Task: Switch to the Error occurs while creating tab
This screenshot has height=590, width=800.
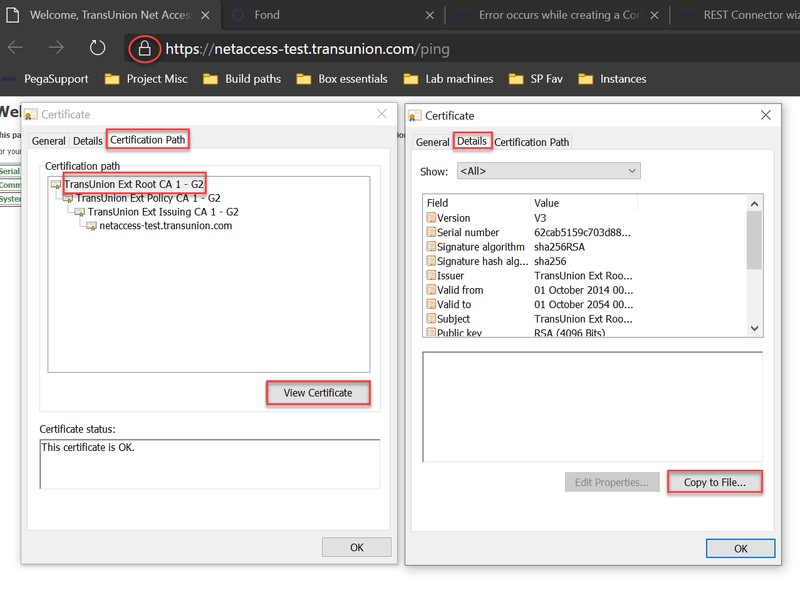Action: coord(559,15)
